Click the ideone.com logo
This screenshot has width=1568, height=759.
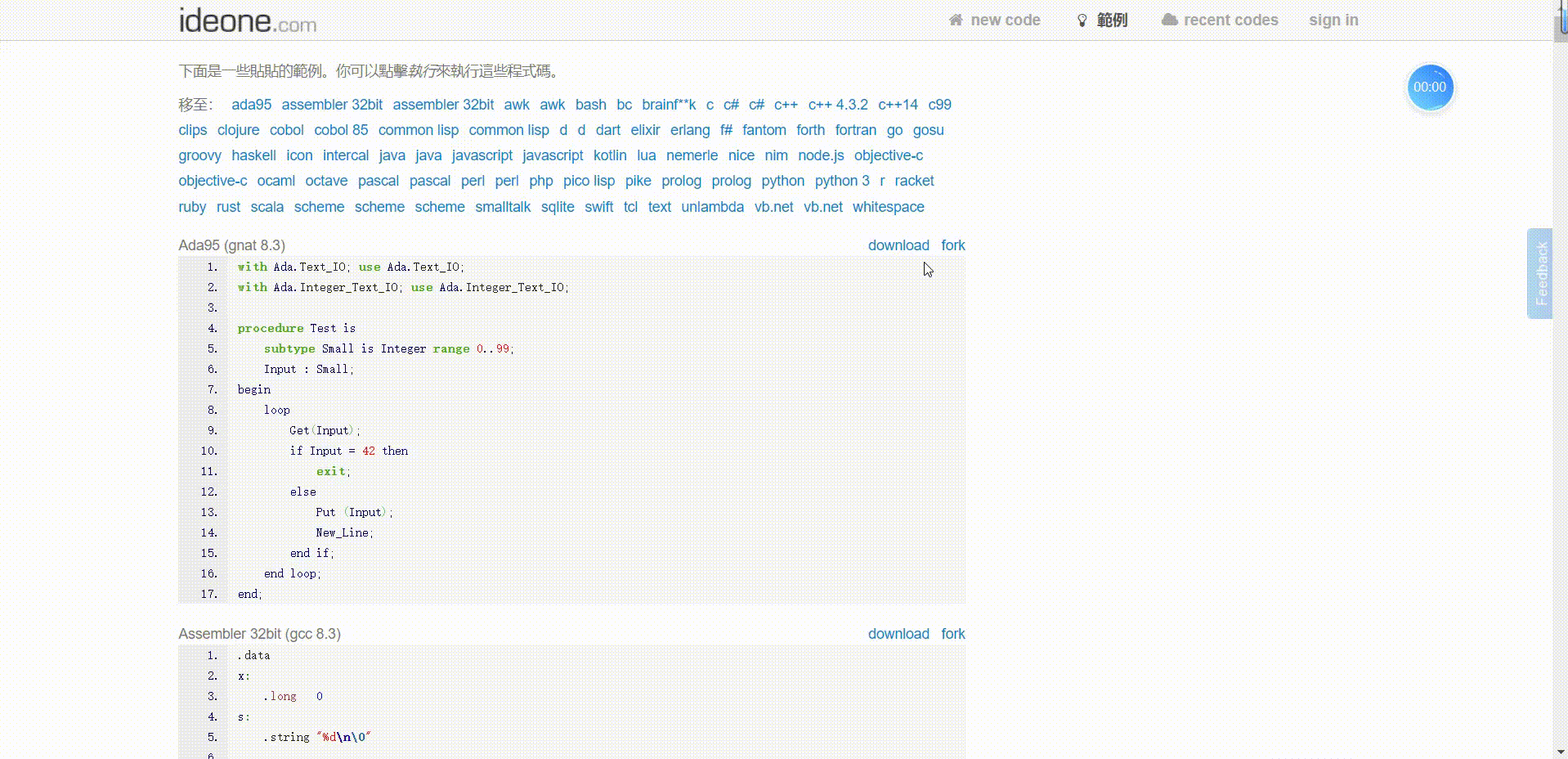pos(248,20)
